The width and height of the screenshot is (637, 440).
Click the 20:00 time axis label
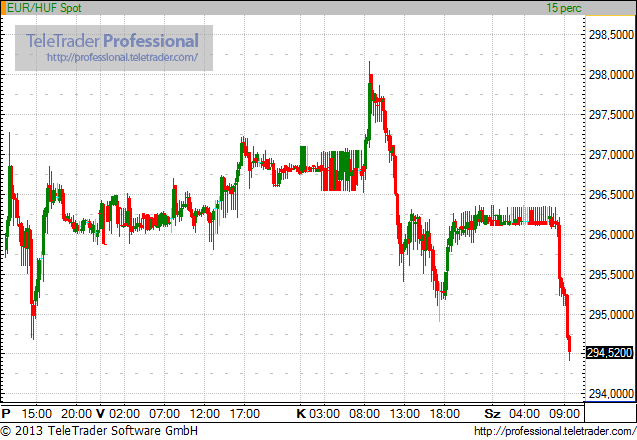(76, 414)
